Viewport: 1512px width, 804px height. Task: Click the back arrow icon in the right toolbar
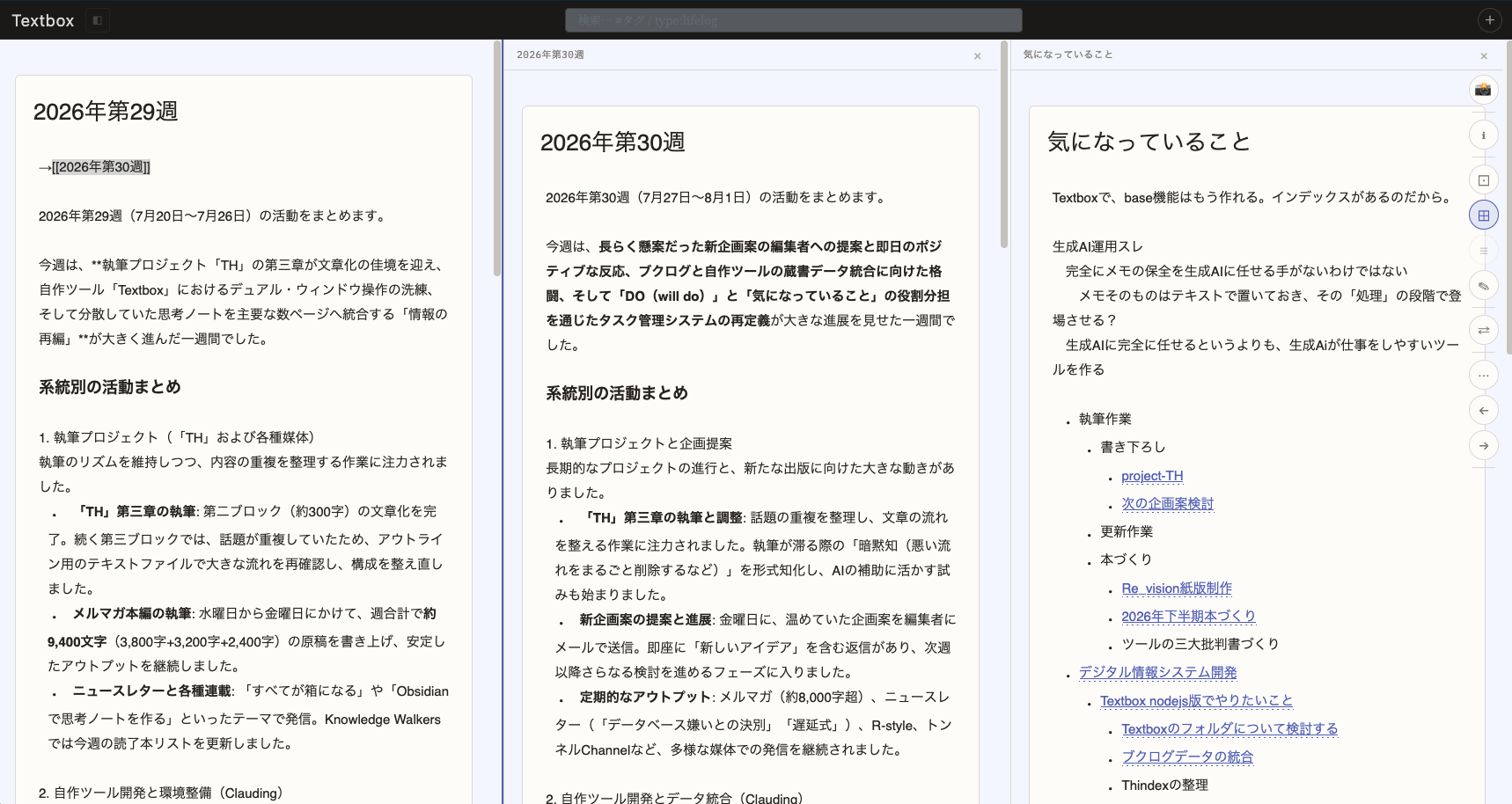pyautogui.click(x=1483, y=411)
